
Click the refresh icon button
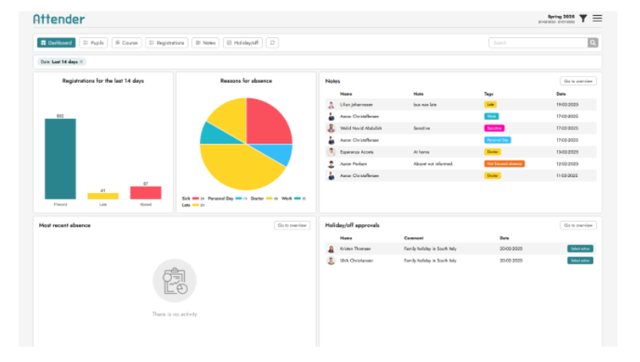coord(272,43)
